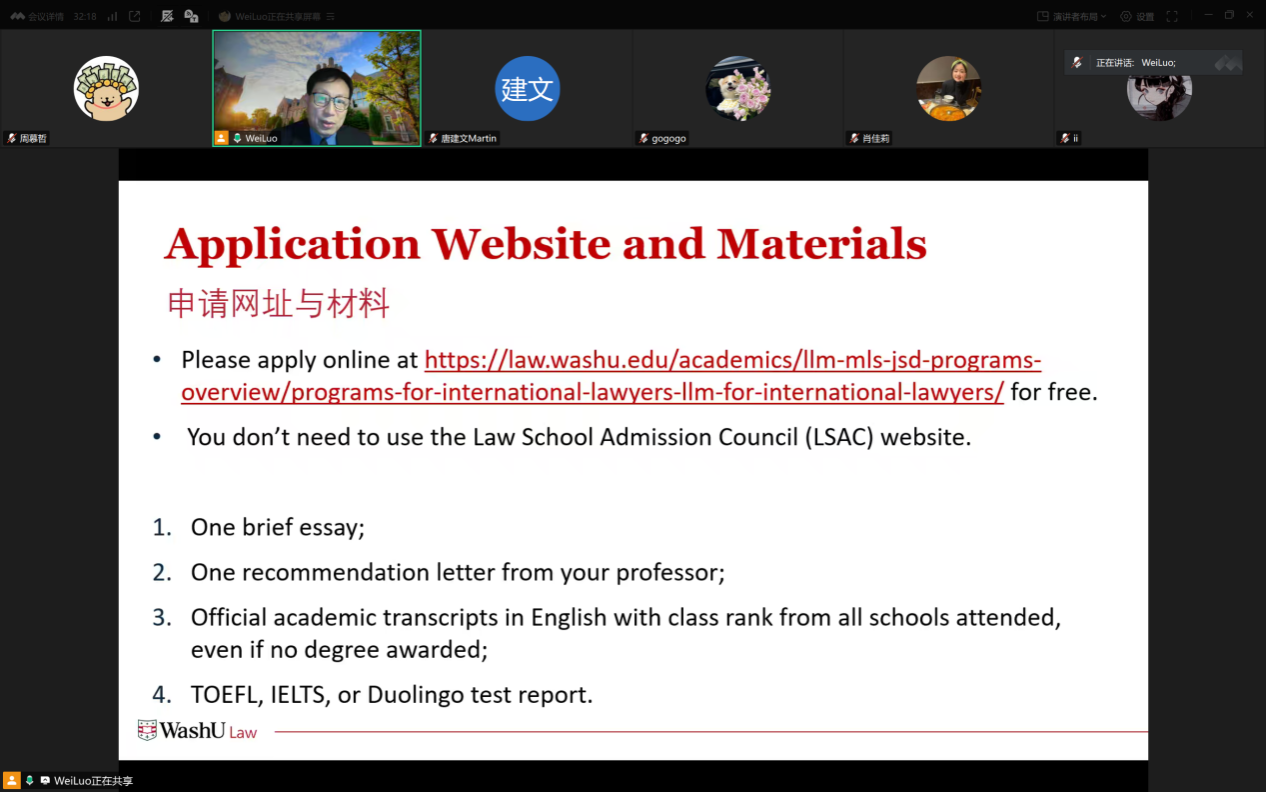
Task: Click gogogo's flower avatar
Action: point(738,89)
